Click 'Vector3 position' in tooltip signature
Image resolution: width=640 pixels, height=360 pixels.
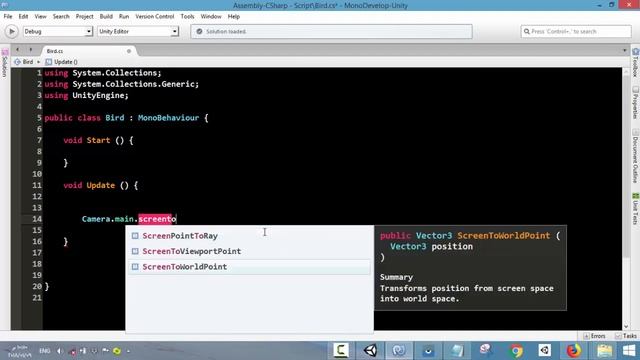[x=431, y=247]
